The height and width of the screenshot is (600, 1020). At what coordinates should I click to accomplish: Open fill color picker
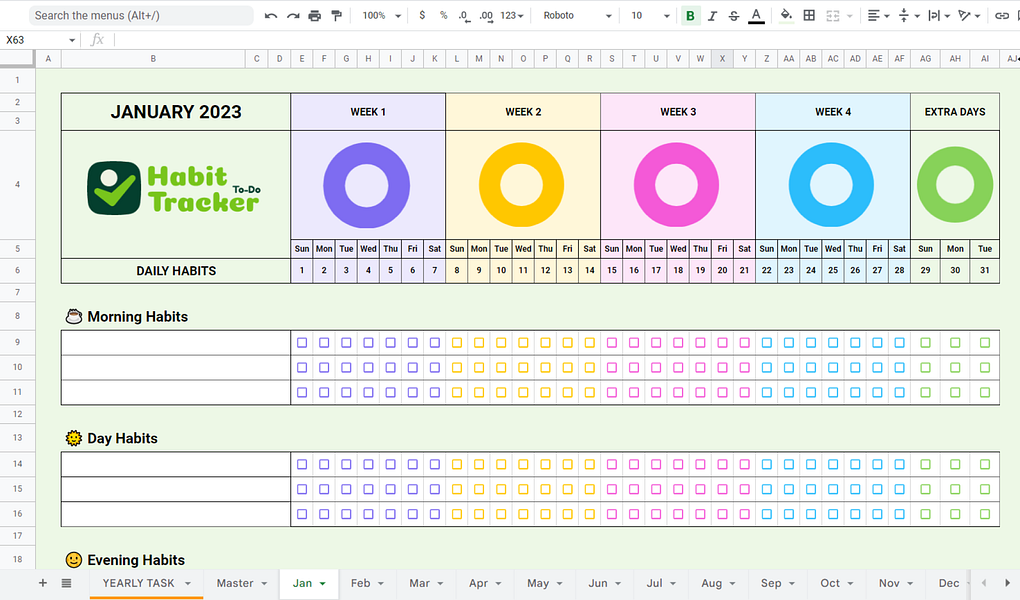pyautogui.click(x=786, y=16)
